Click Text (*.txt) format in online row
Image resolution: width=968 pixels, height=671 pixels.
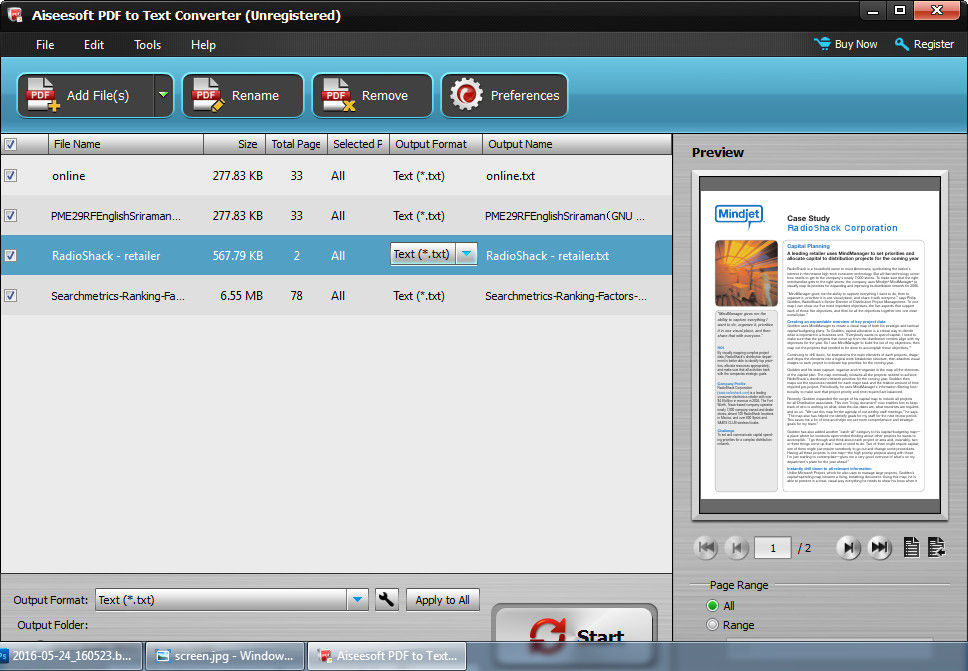click(419, 176)
